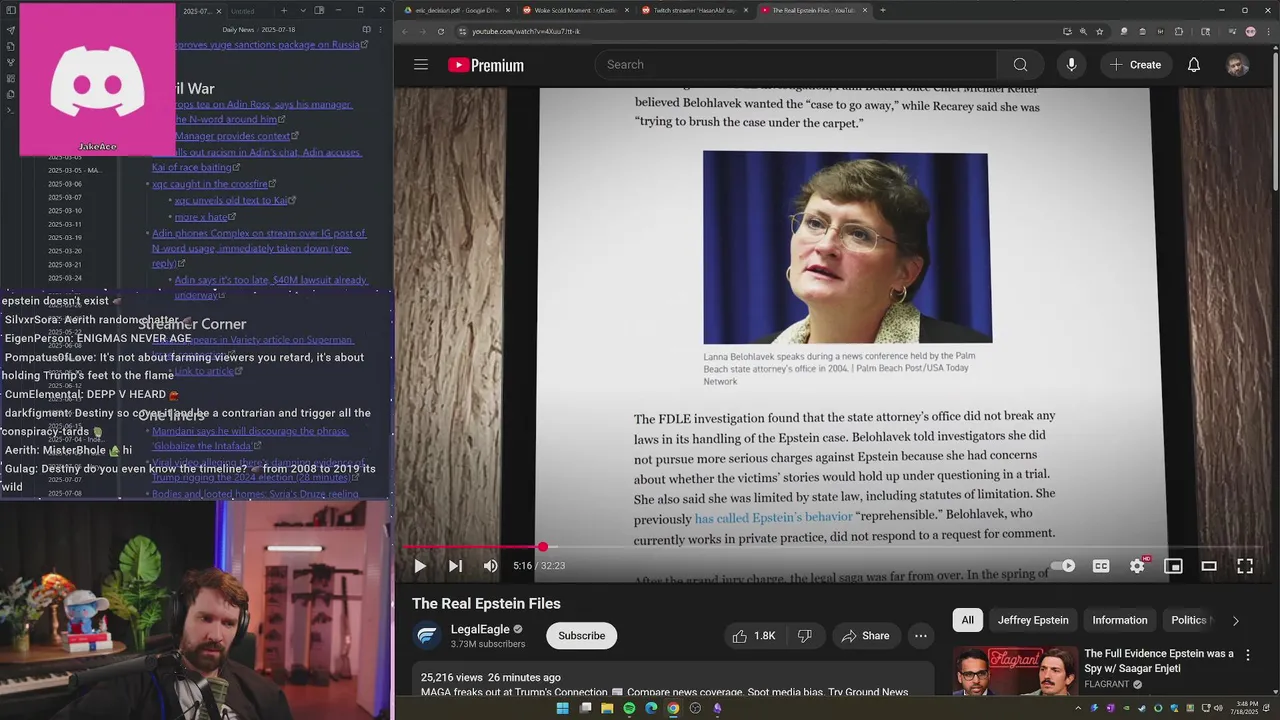The width and height of the screenshot is (1280, 720).
Task: Play the video
Action: 420,566
